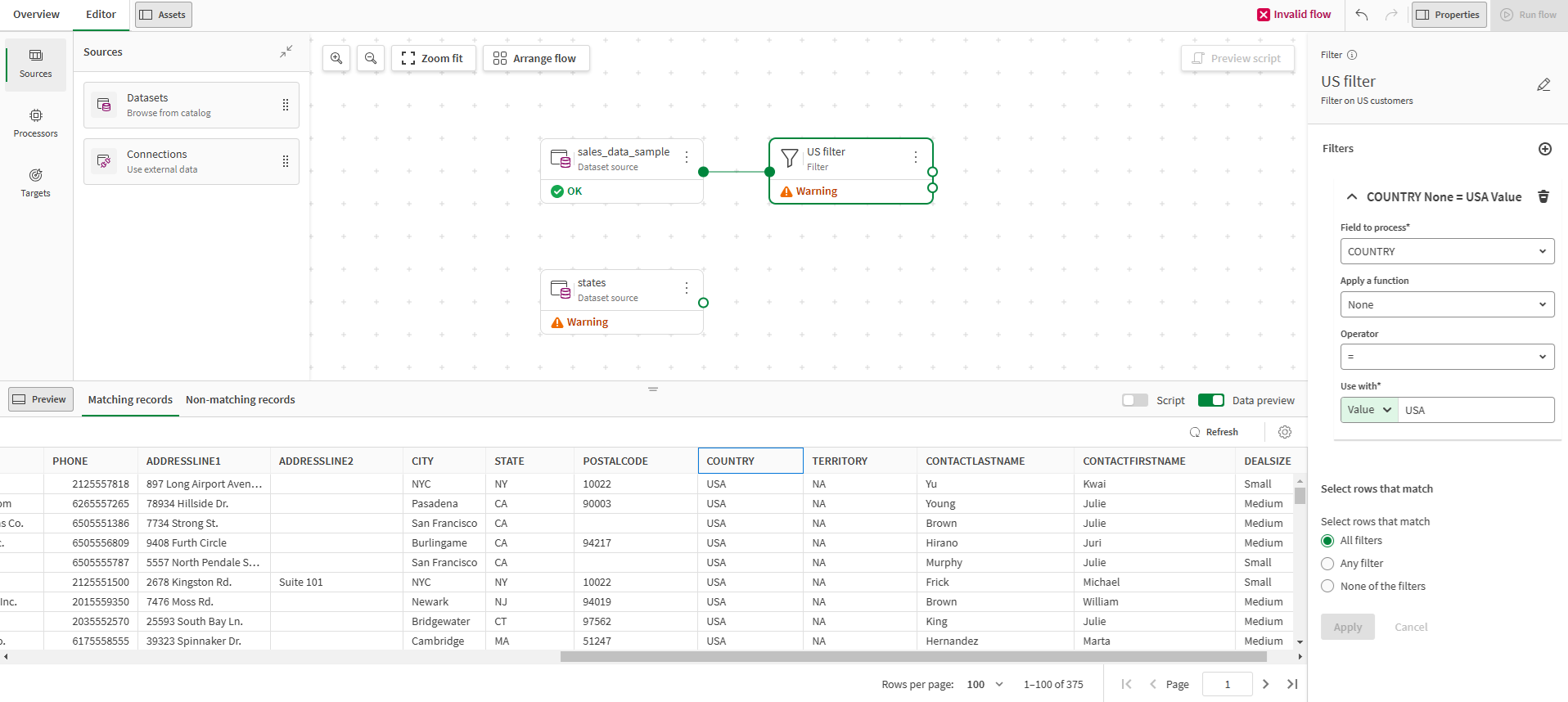Viewport: 1568px width, 702px height.
Task: Open the Targets sidebar panel
Action: [36, 182]
